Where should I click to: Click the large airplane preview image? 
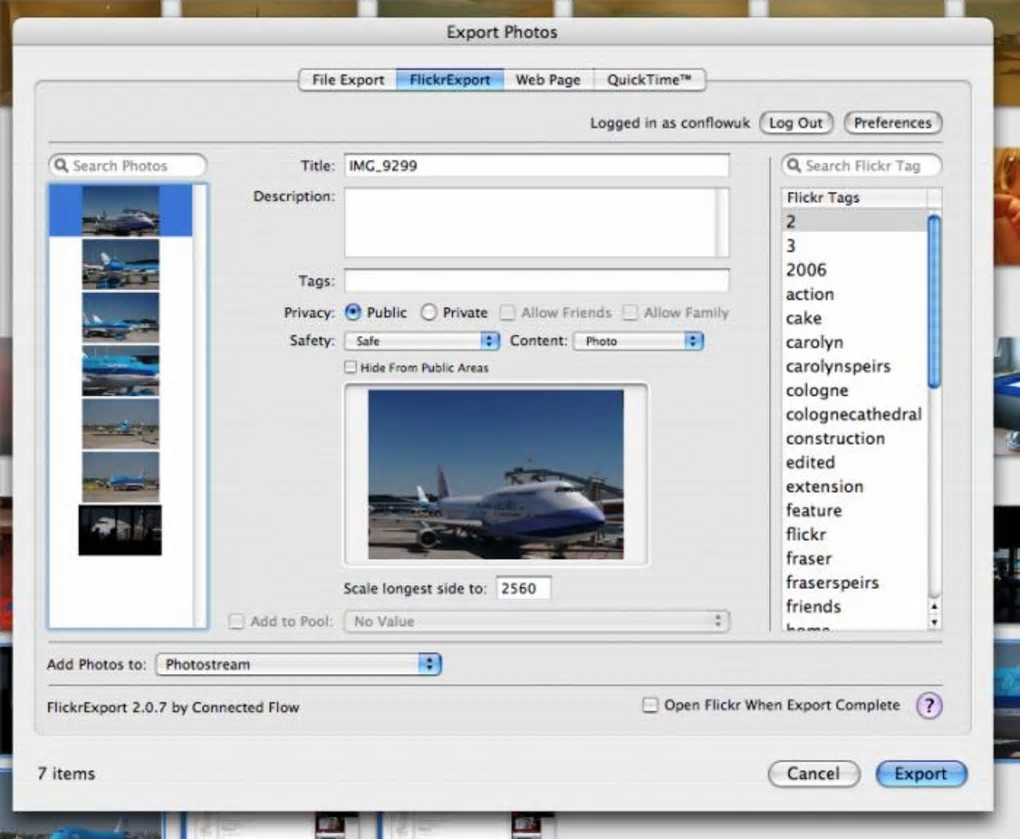pyautogui.click(x=495, y=474)
